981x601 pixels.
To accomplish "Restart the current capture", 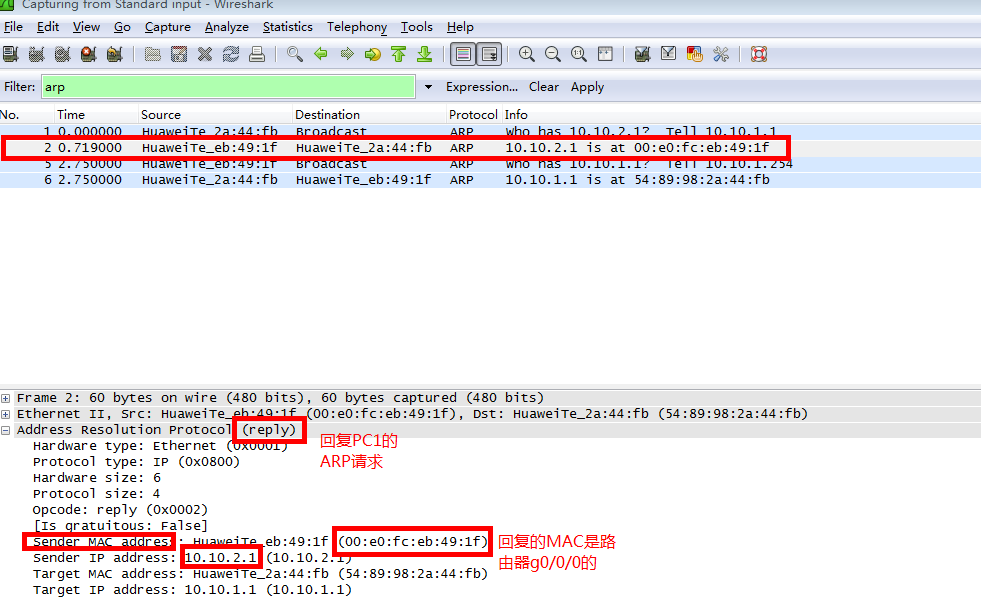I will click(x=114, y=54).
